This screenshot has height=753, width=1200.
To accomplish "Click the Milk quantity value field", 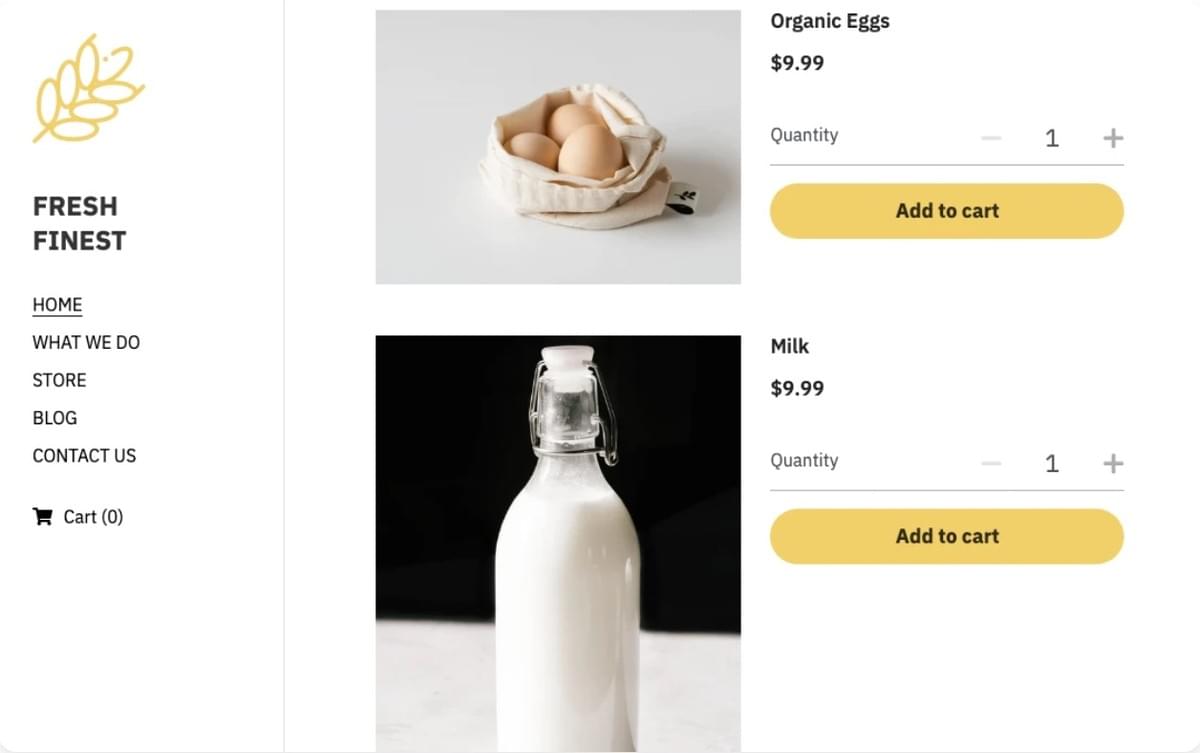I will pos(1051,463).
